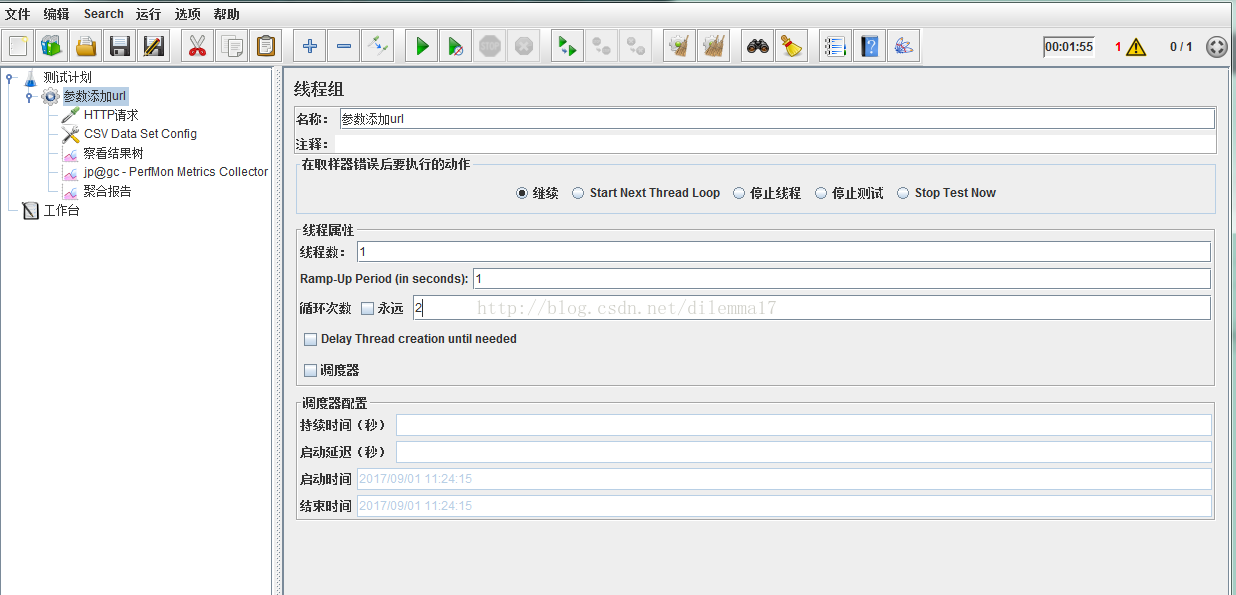Click the 结束时间 field
This screenshot has height=595, width=1236.
tap(784, 506)
